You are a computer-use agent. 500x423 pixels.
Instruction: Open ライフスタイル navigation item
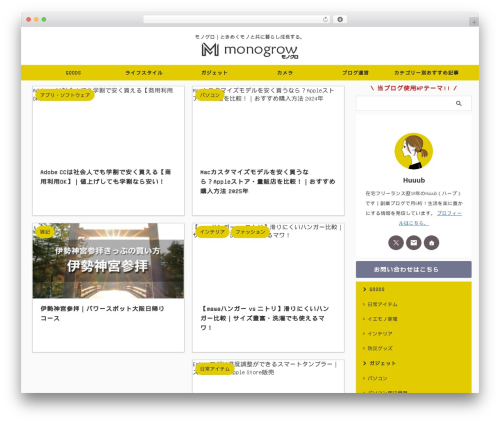coord(144,73)
